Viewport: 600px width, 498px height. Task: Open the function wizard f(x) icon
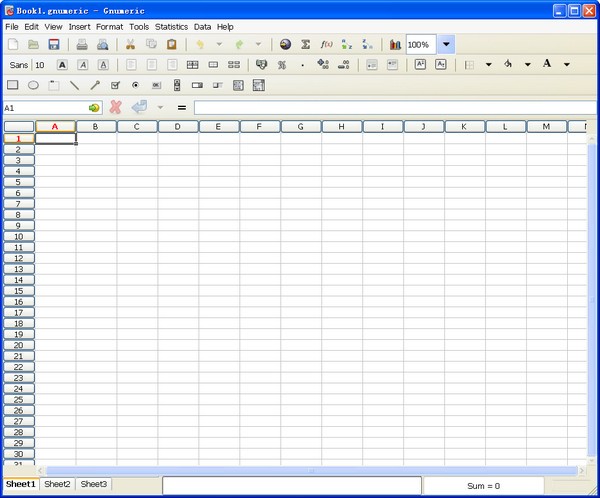(x=326, y=45)
